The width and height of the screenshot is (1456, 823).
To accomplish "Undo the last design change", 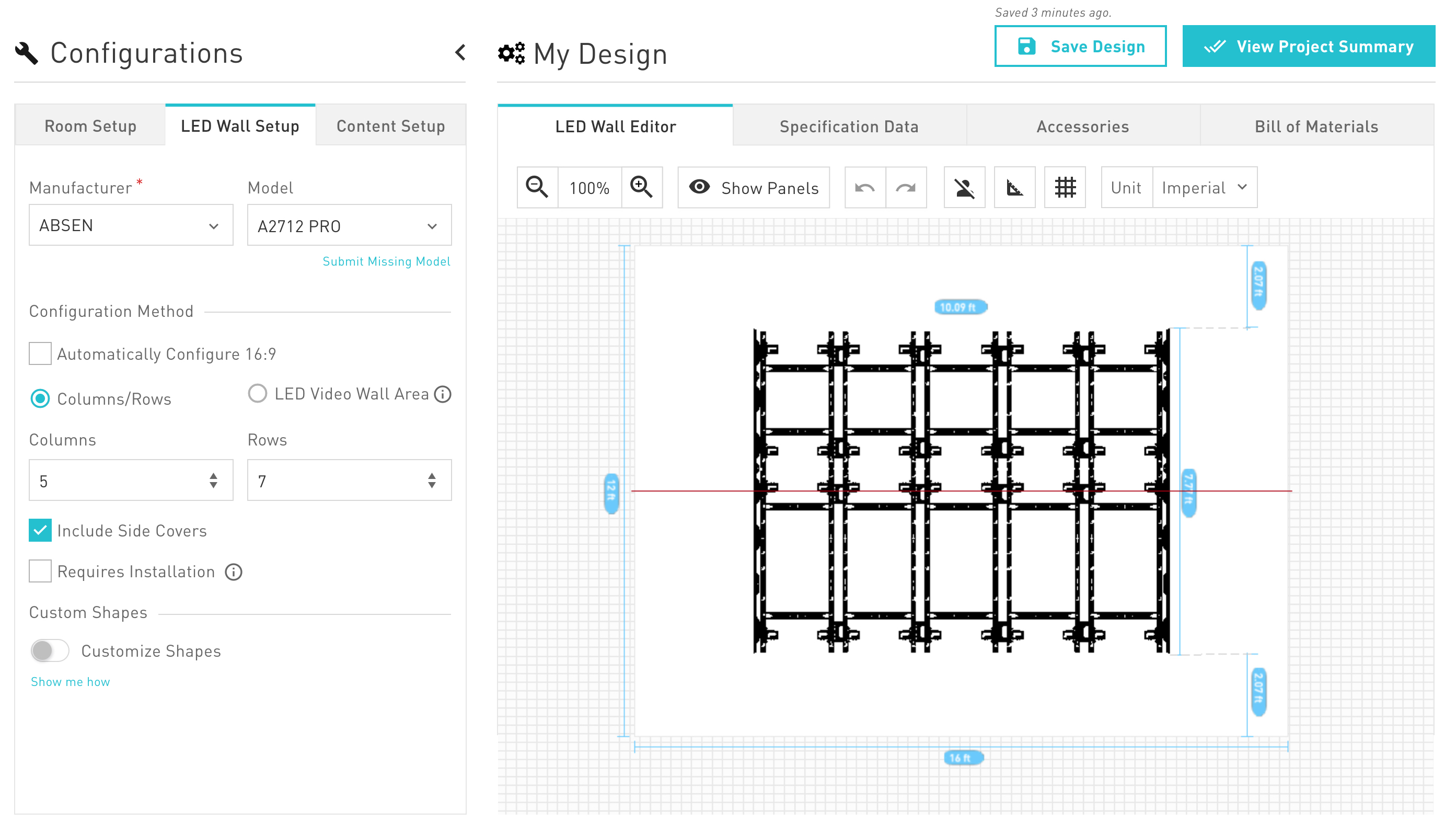I will tap(865, 187).
